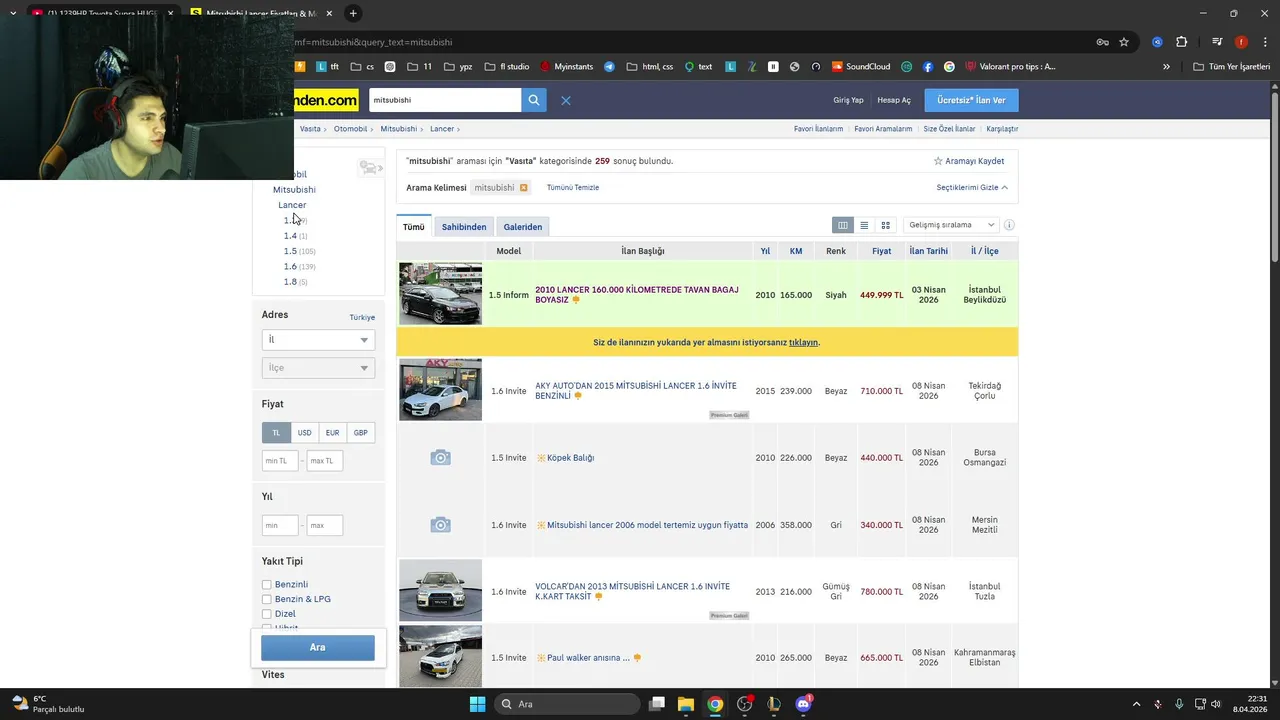Open the Chrome extensions puzzle icon
The height and width of the screenshot is (720, 1280).
click(1181, 42)
